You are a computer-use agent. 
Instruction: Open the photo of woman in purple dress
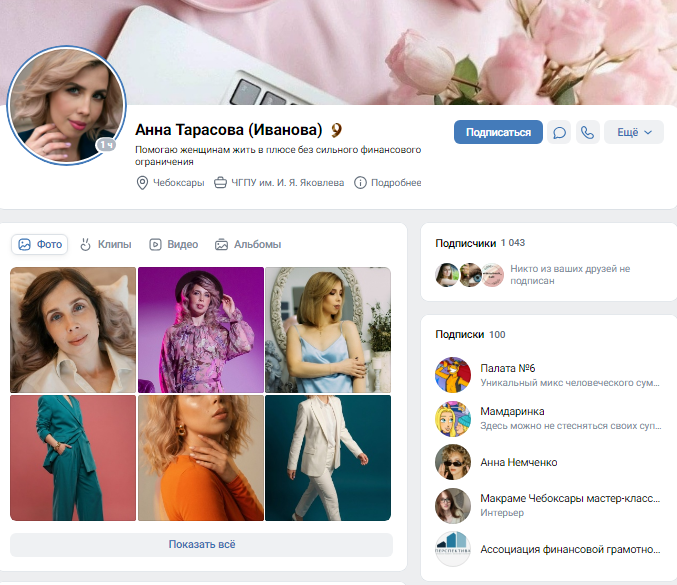coord(201,330)
